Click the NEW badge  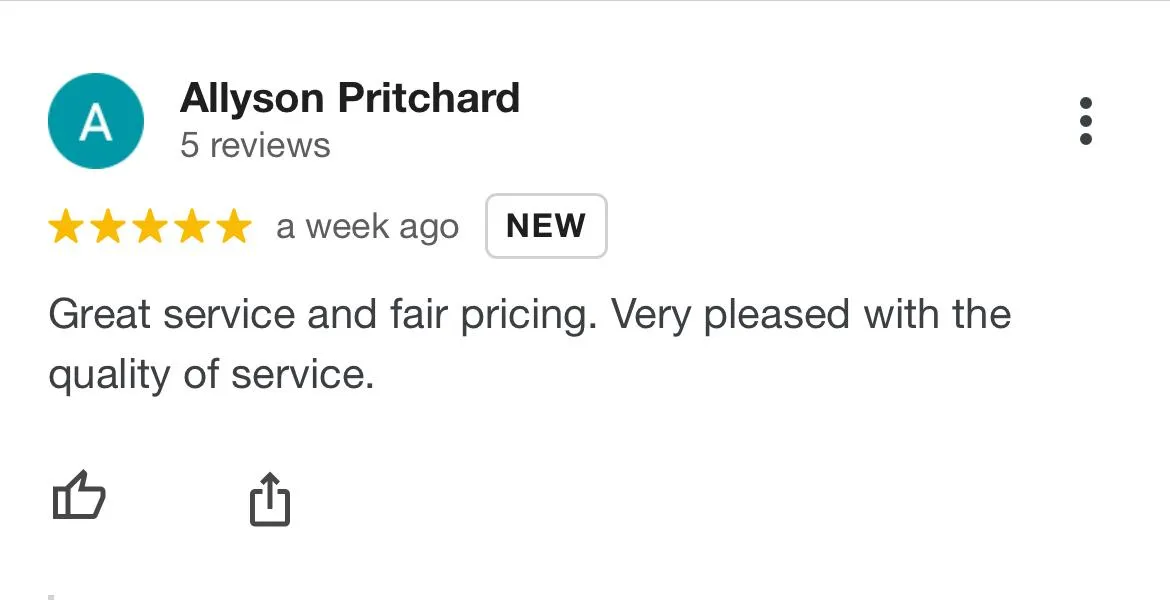pyautogui.click(x=546, y=226)
